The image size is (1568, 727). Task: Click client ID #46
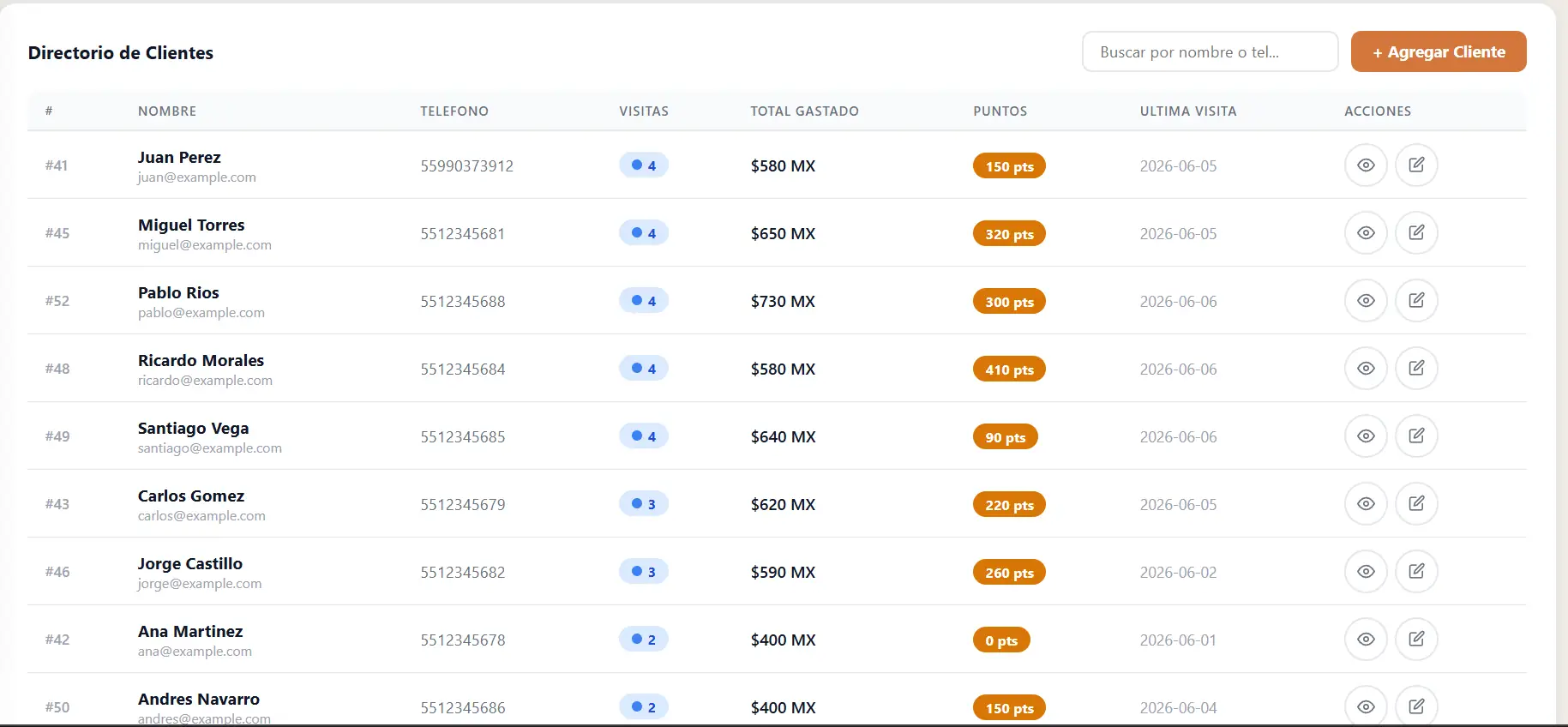tap(57, 571)
